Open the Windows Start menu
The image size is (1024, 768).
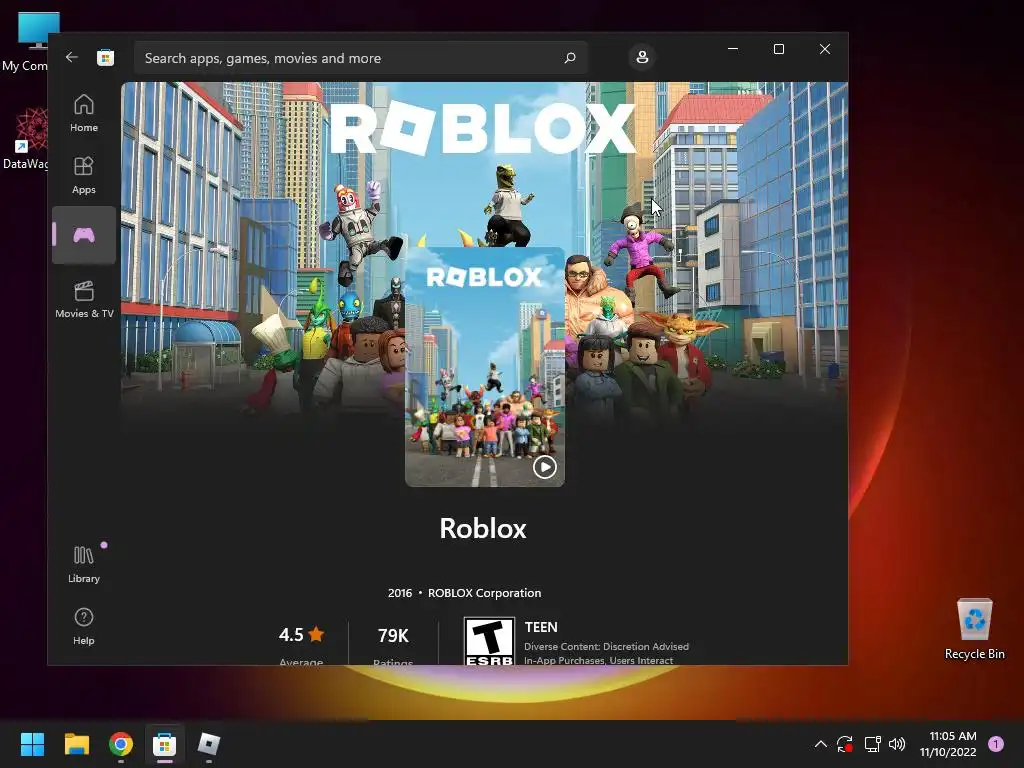click(32, 744)
